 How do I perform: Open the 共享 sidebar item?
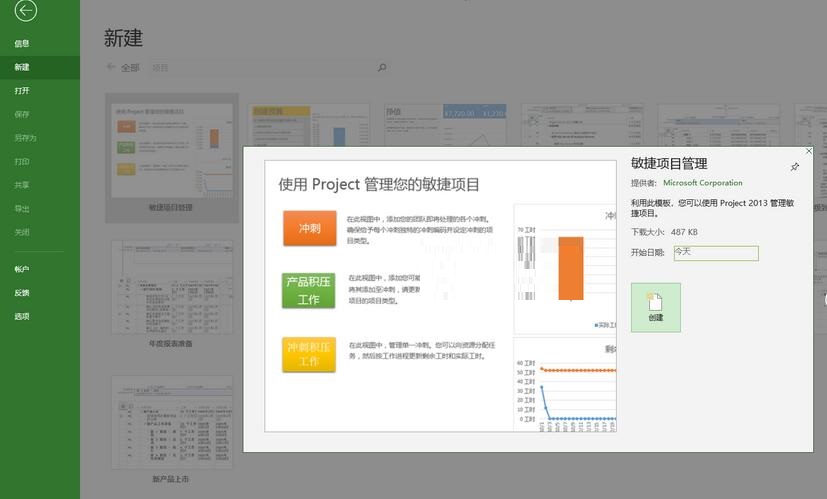click(22, 185)
